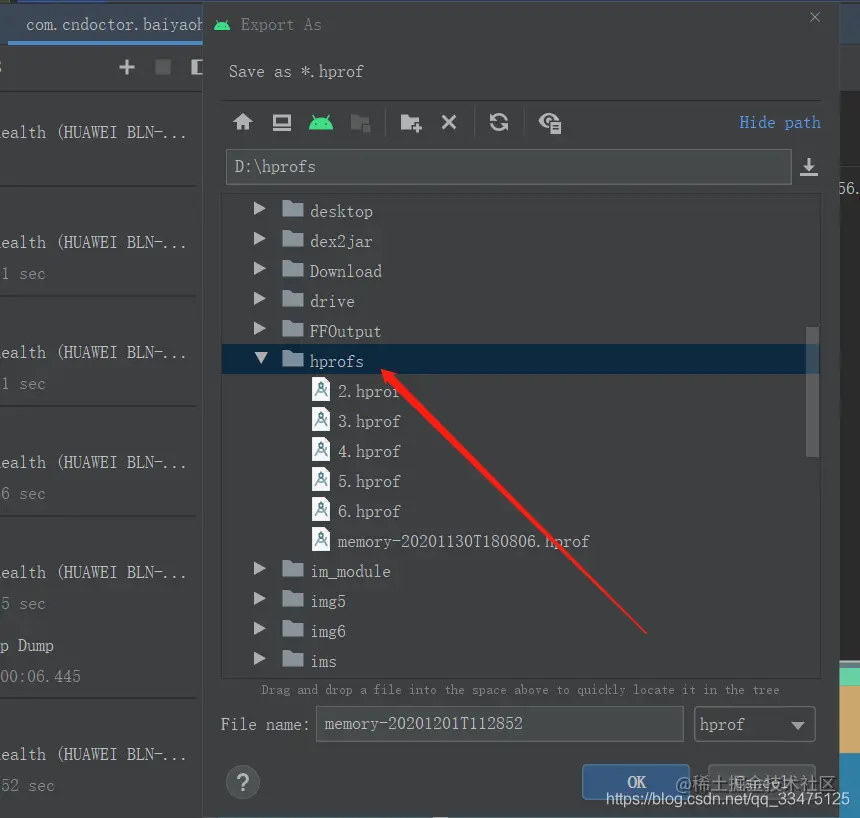Viewport: 860px width, 818px height.
Task: Click the D:\hprofs path field
Action: pyautogui.click(x=508, y=167)
